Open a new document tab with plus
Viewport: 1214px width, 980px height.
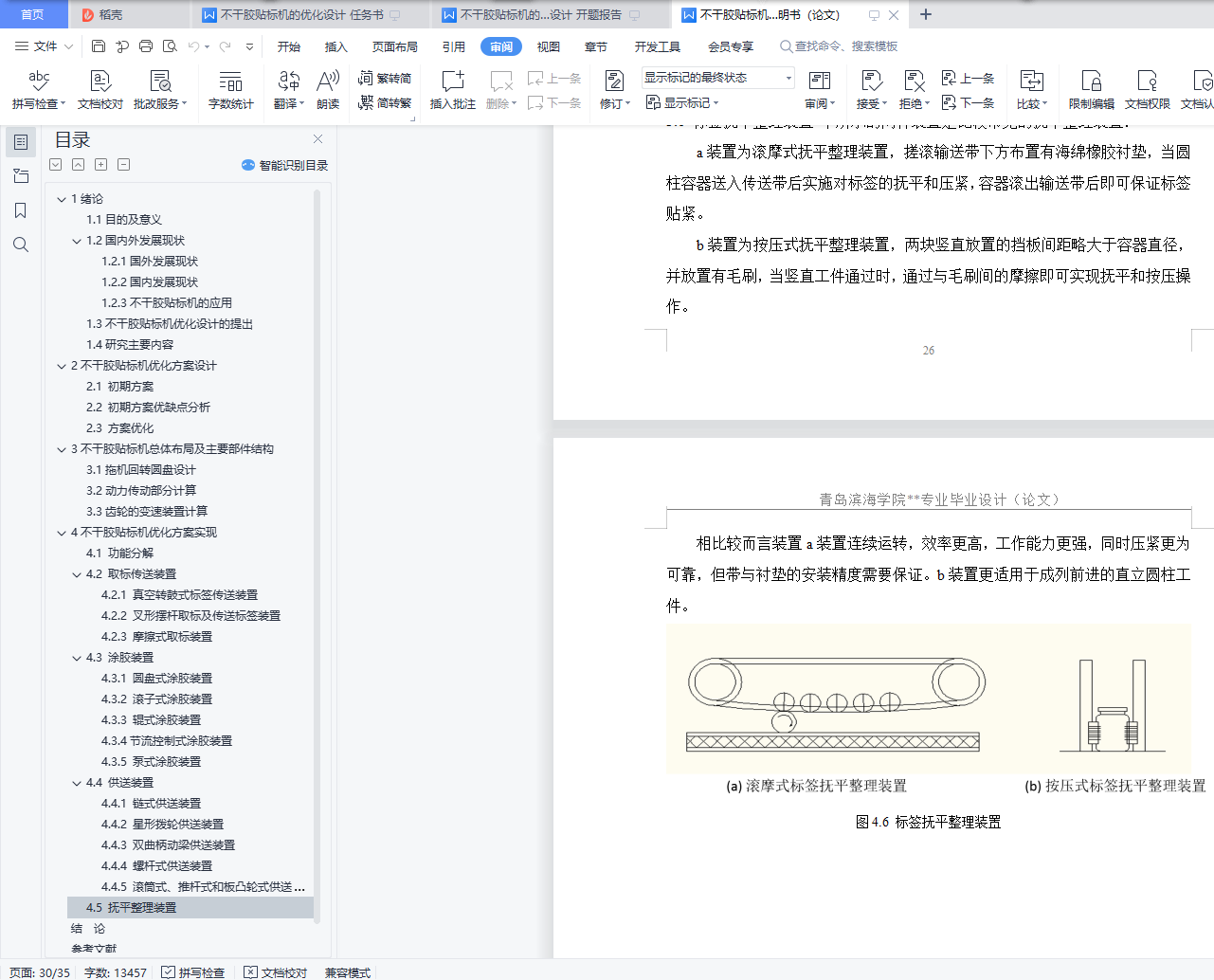926,14
